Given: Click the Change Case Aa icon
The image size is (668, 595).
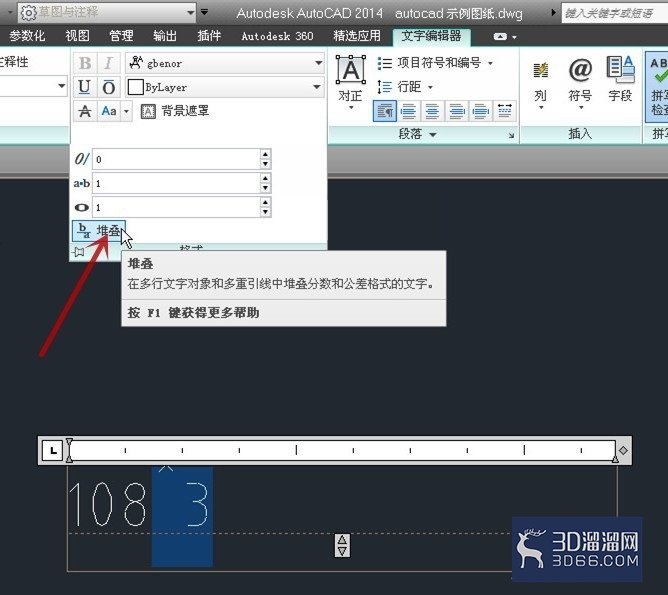Looking at the screenshot, I should click(x=109, y=112).
